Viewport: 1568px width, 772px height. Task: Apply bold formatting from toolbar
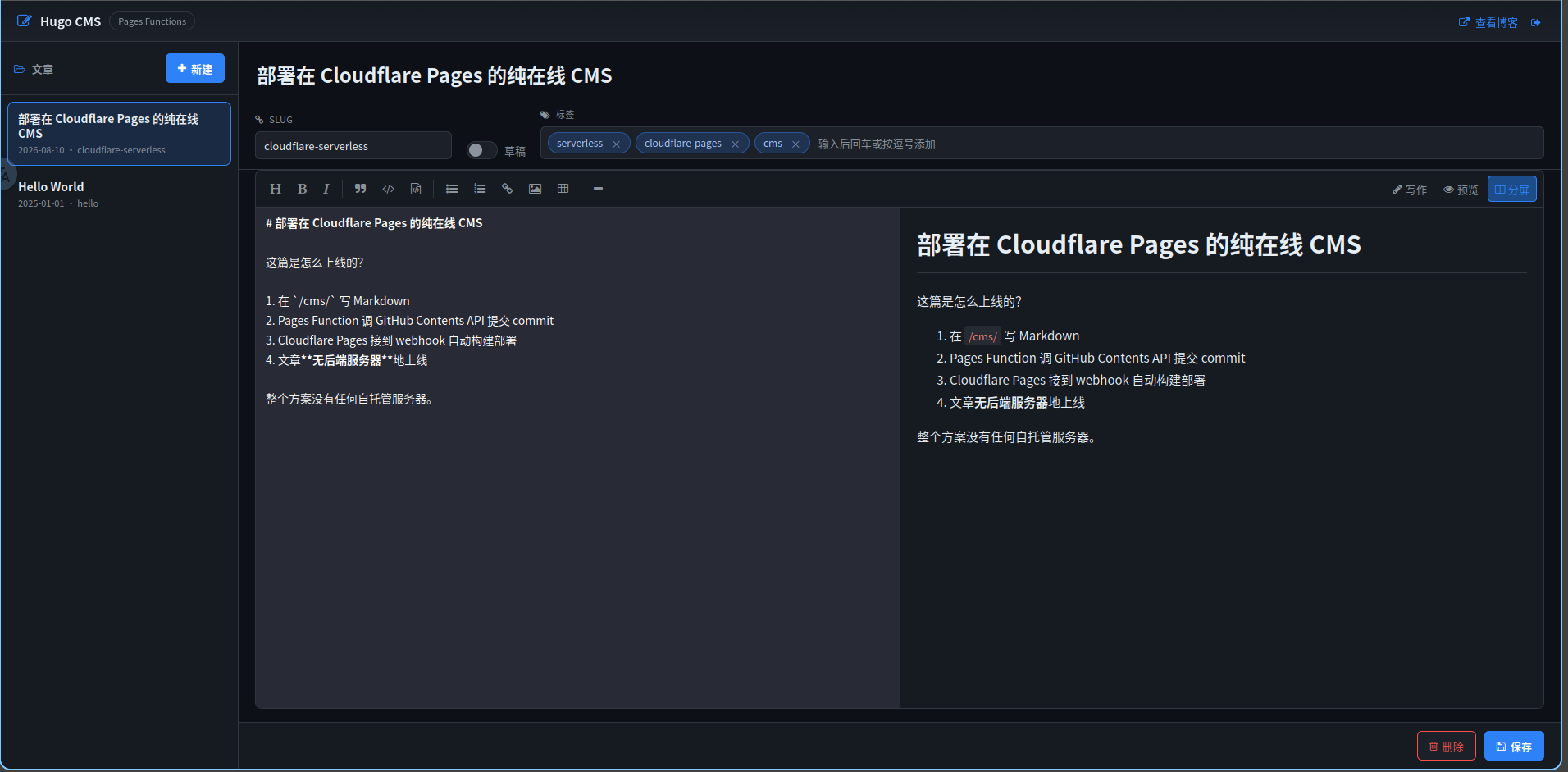[x=302, y=189]
